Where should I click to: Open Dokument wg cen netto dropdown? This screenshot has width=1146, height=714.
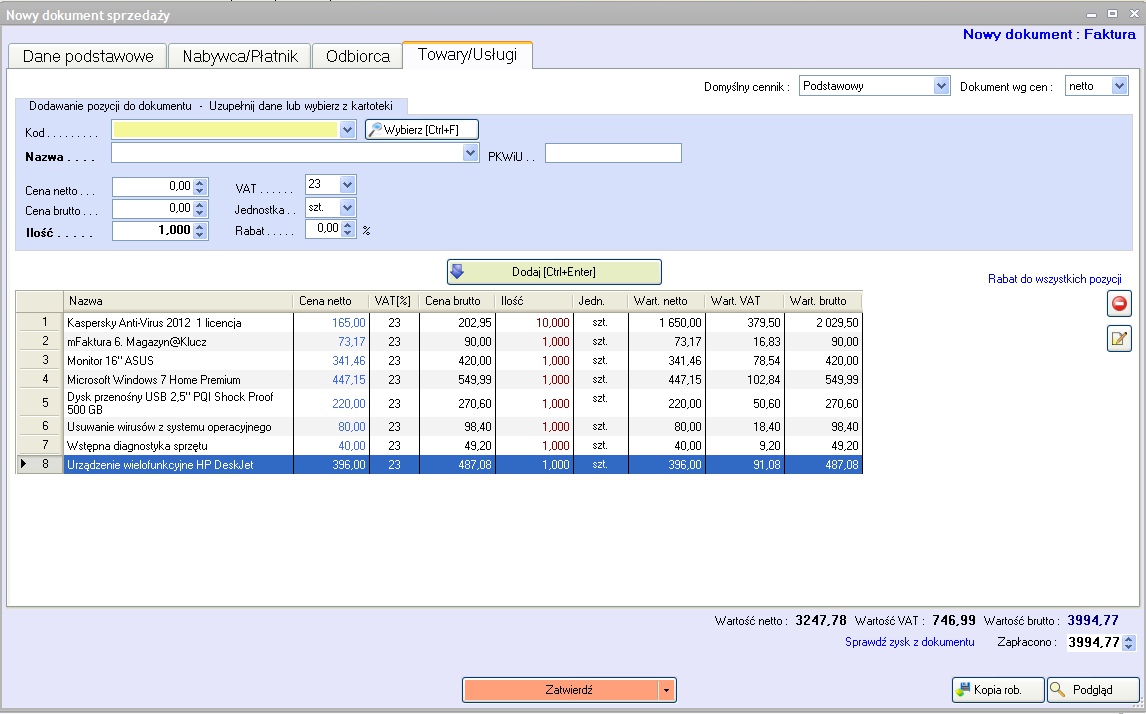pyautogui.click(x=1119, y=86)
